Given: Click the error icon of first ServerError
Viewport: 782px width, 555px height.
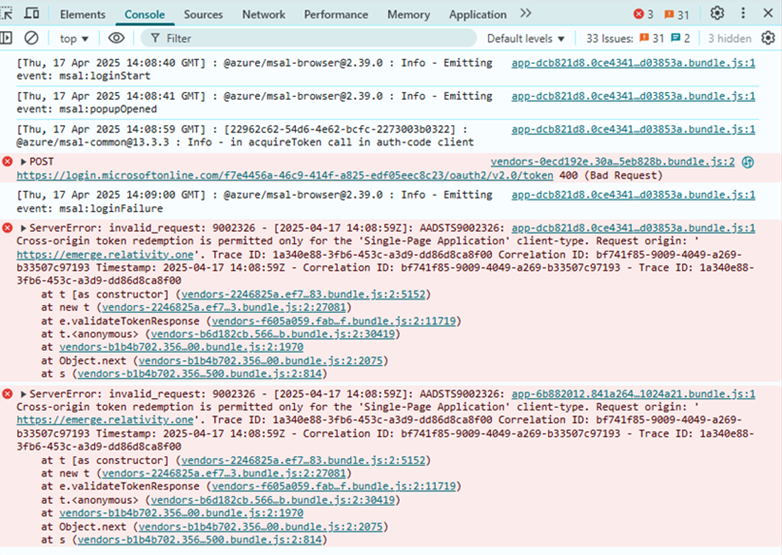Looking at the screenshot, I should click(7, 228).
